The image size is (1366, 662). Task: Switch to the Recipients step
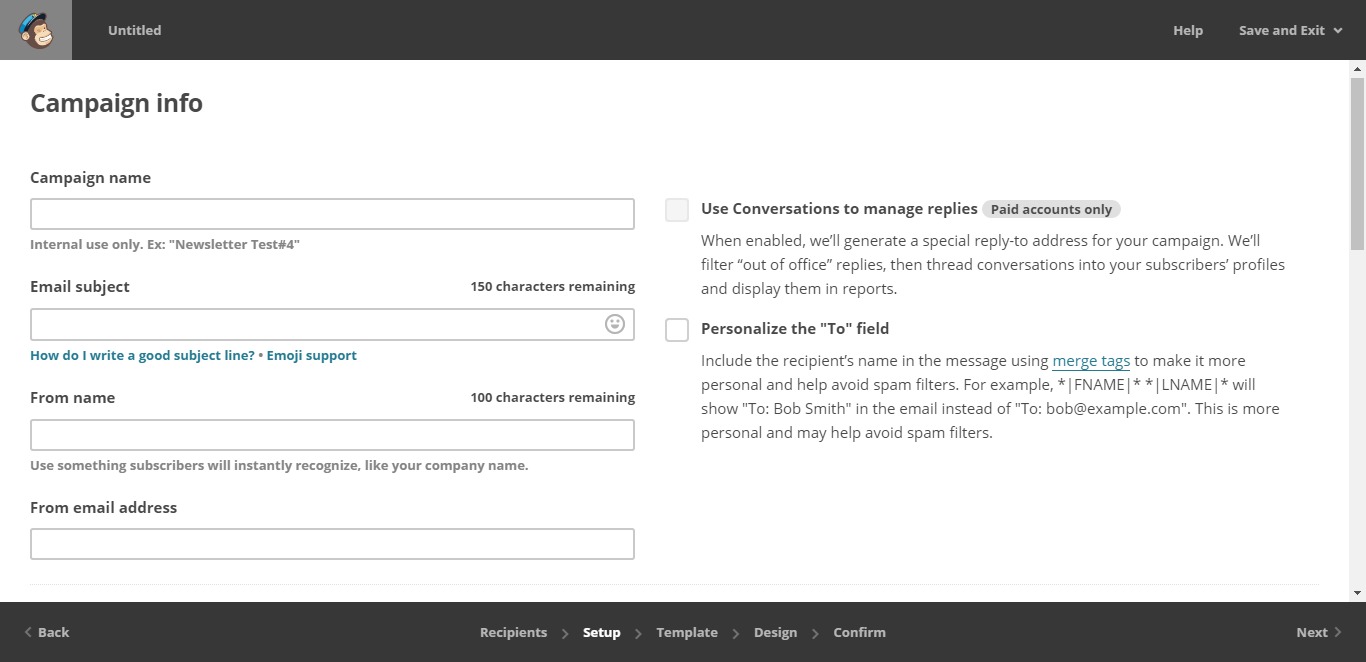(513, 632)
